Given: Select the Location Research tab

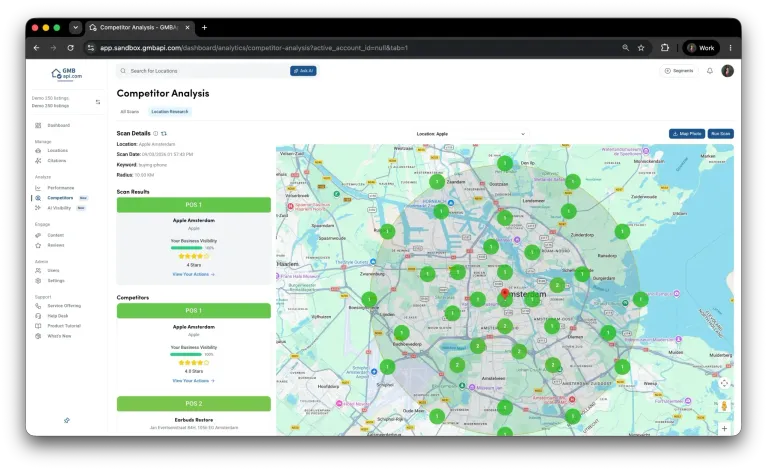Looking at the screenshot, I should click(169, 112).
